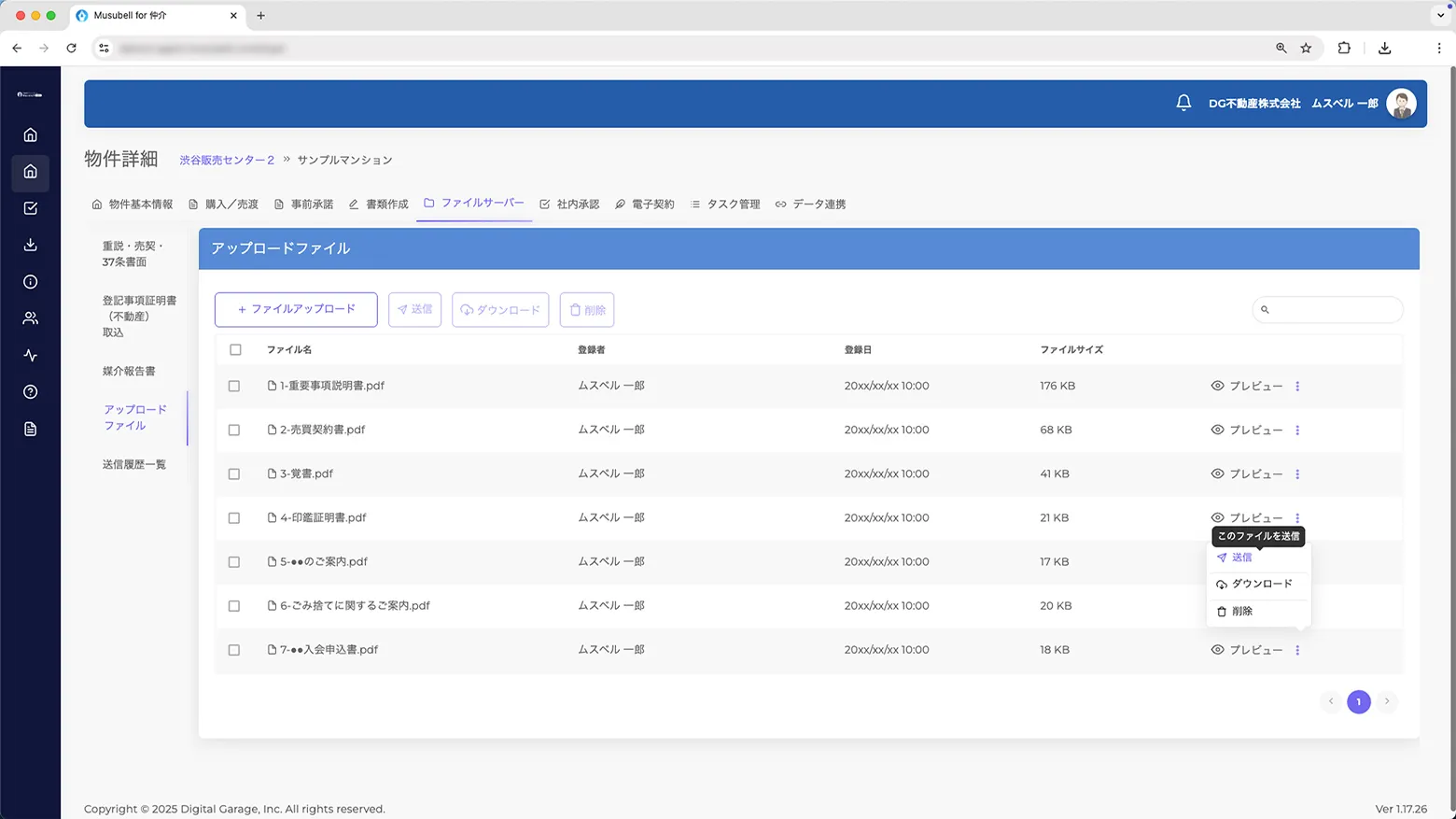The width and height of the screenshot is (1456, 819).
Task: Switch to the 電子契約 tab
Action: 644,205
